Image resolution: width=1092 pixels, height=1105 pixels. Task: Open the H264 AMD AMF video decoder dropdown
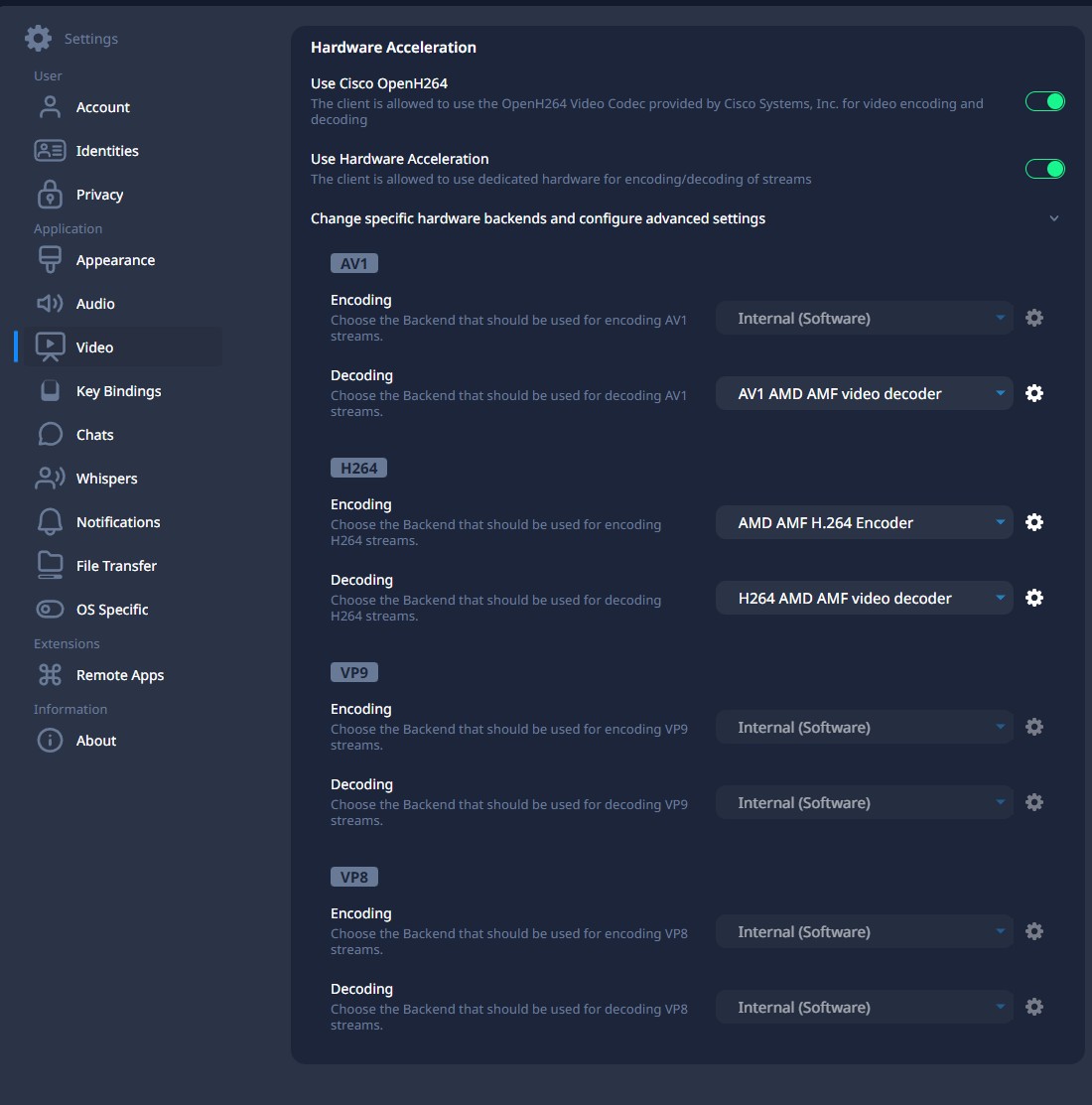(x=864, y=599)
